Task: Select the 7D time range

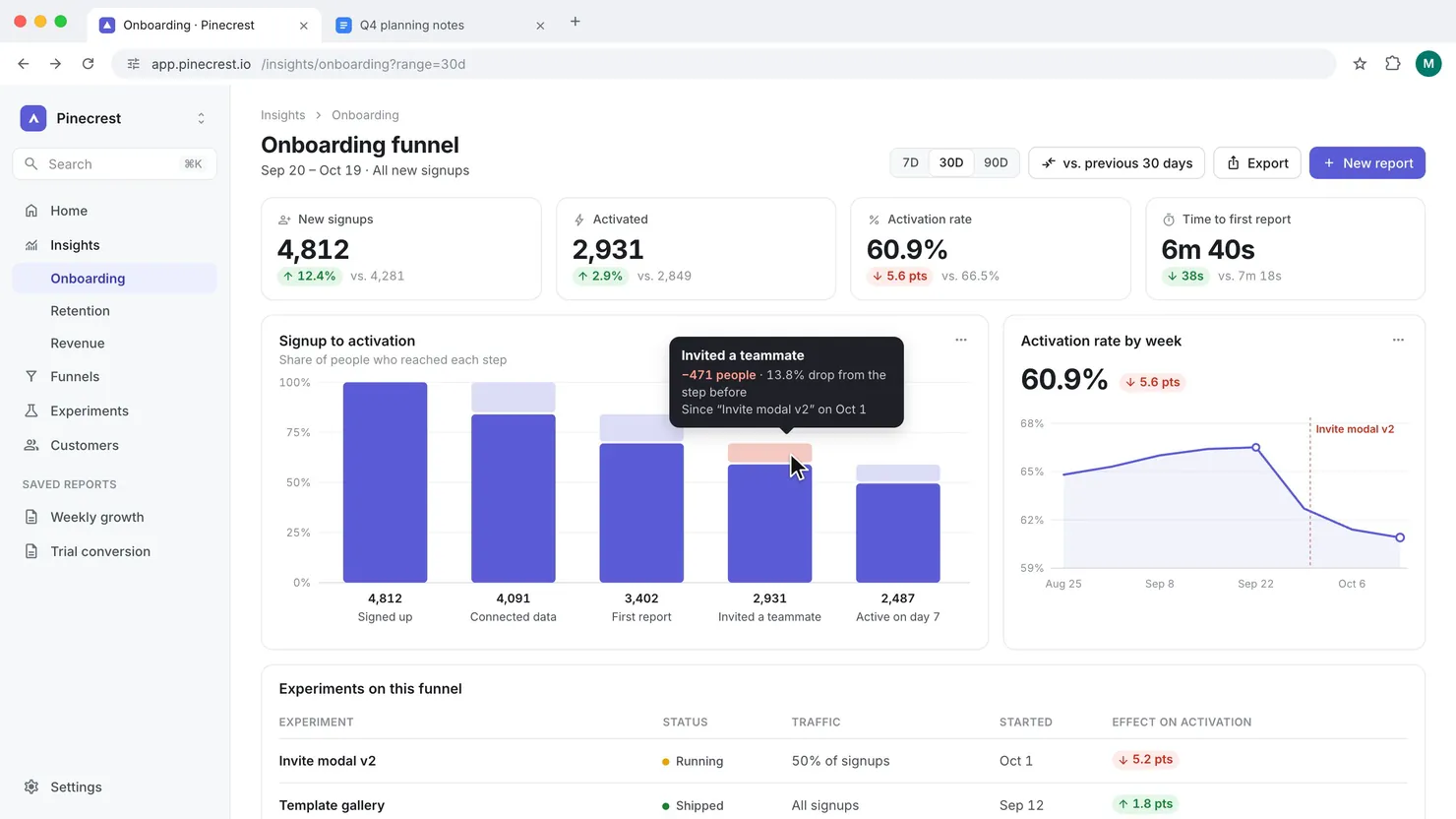Action: [x=911, y=163]
